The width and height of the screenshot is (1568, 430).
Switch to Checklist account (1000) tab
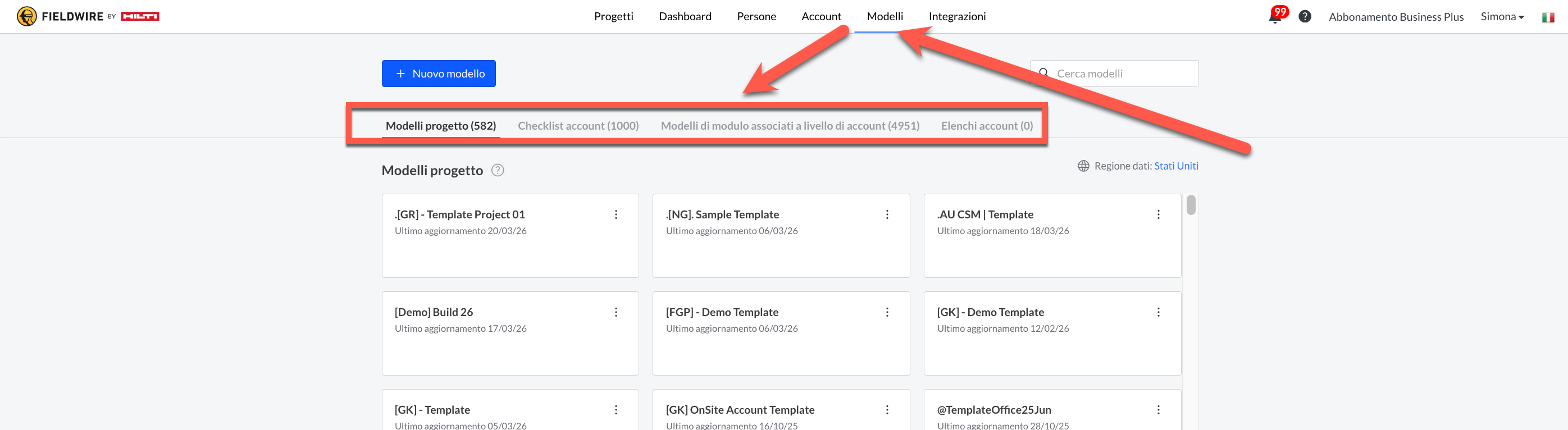tap(578, 126)
